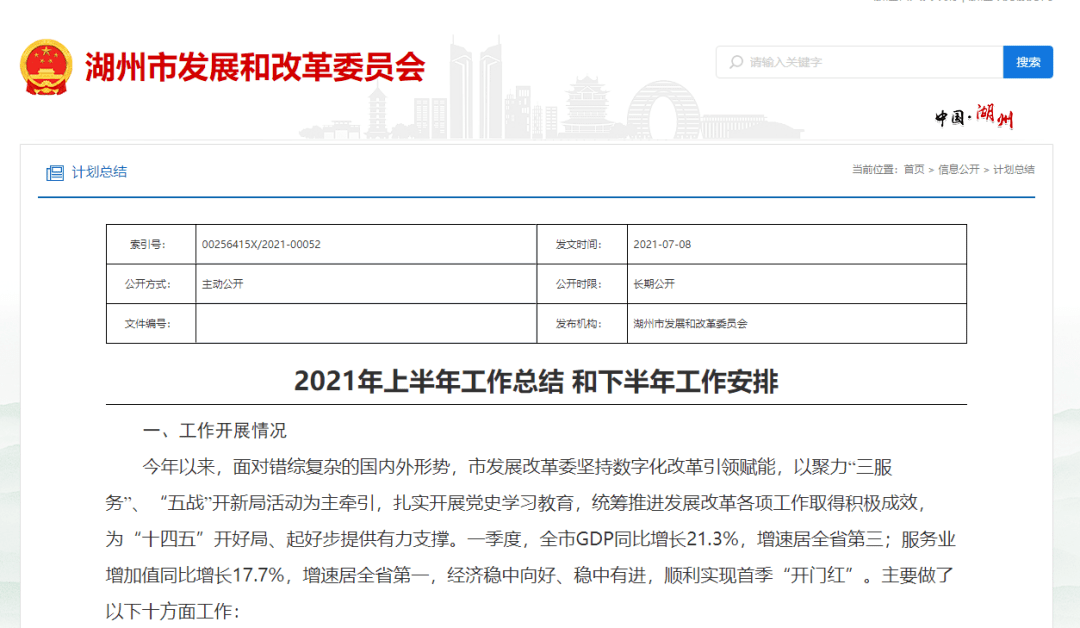Click the magnifier search icon
This screenshot has width=1080, height=628.
(733, 61)
